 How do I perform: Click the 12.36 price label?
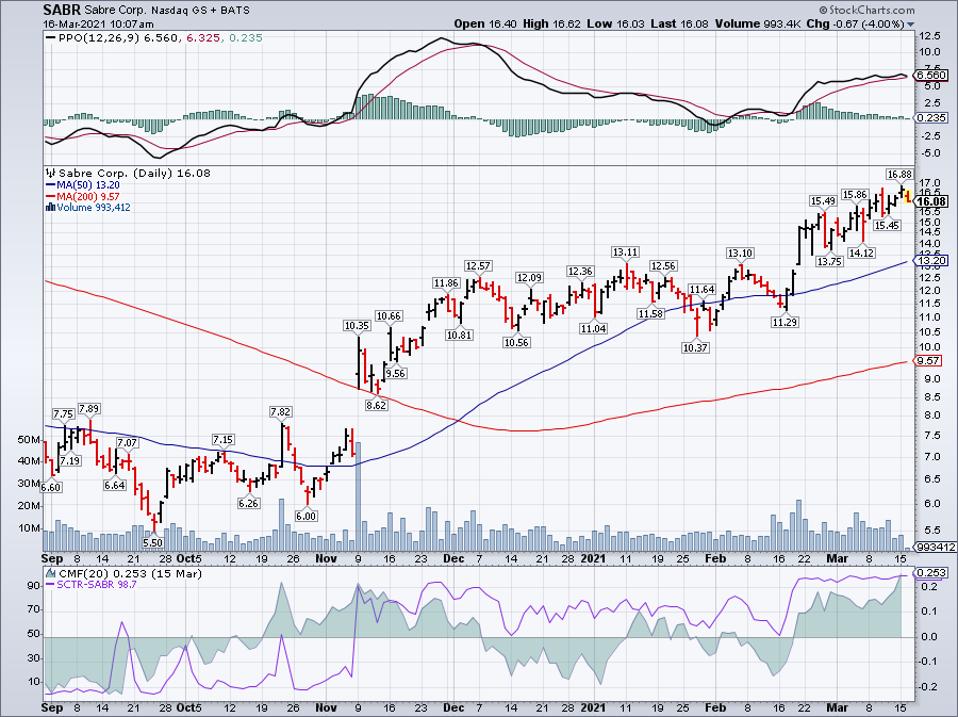click(x=580, y=271)
